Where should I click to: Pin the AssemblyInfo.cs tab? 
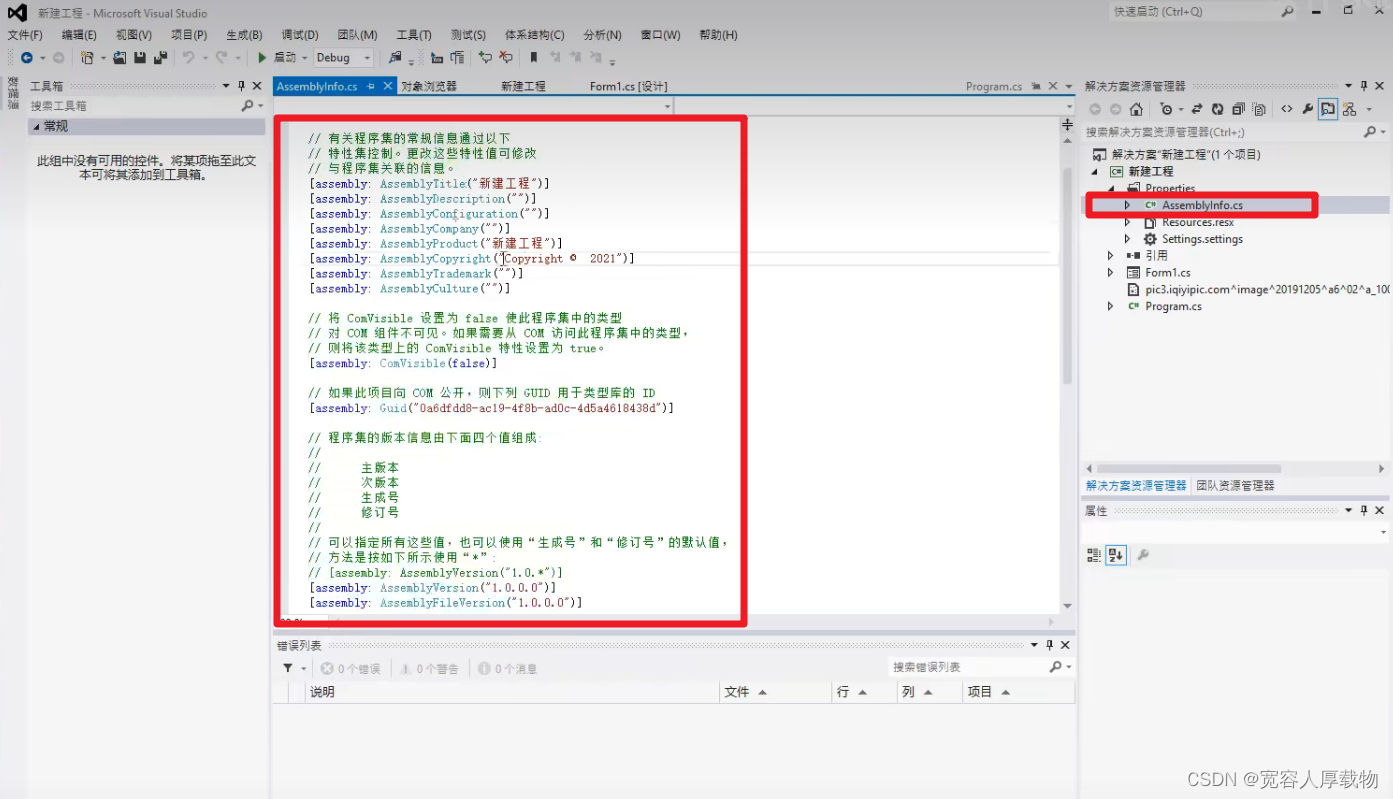click(x=371, y=87)
